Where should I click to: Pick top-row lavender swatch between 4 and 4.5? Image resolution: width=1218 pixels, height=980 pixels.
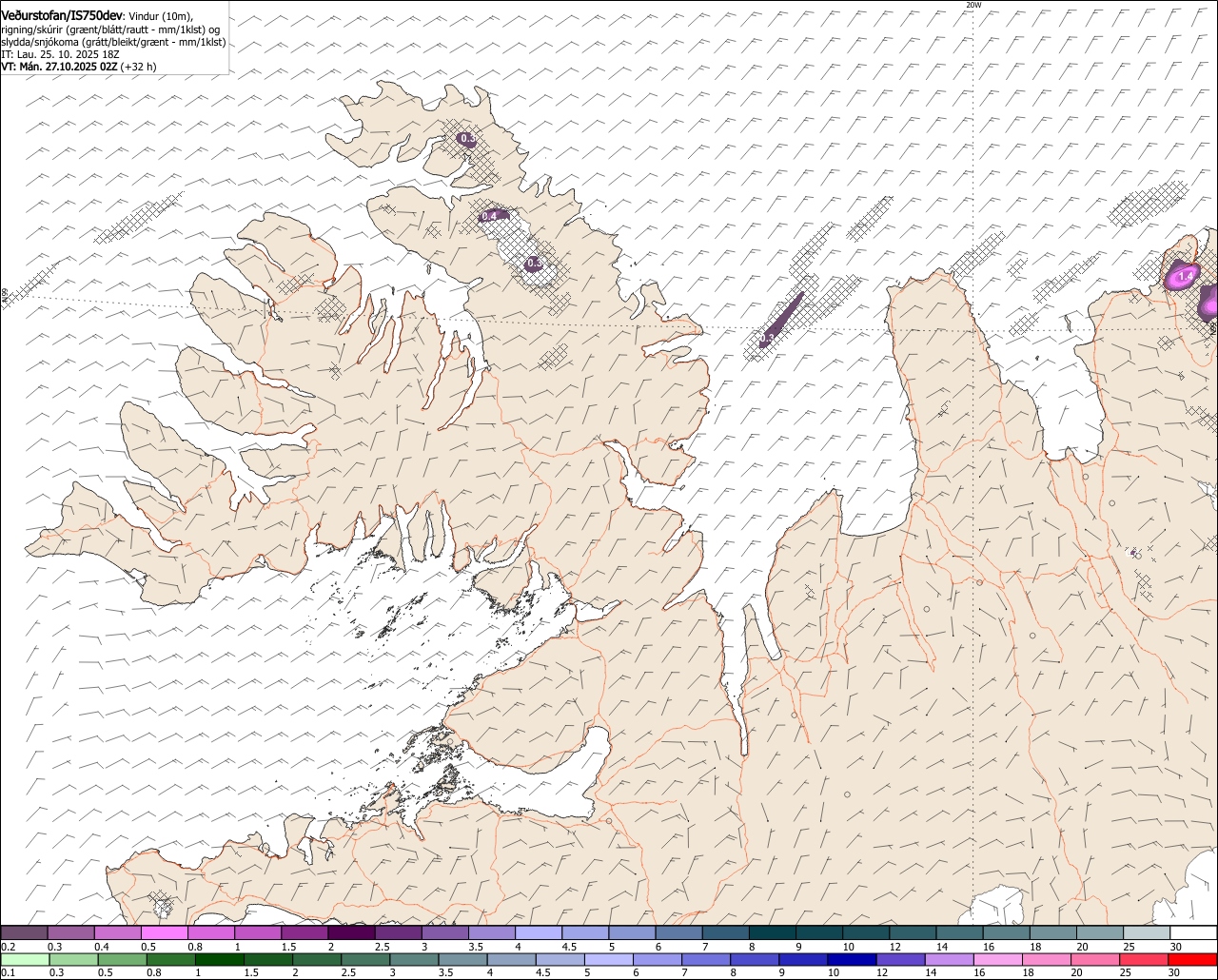point(539,932)
